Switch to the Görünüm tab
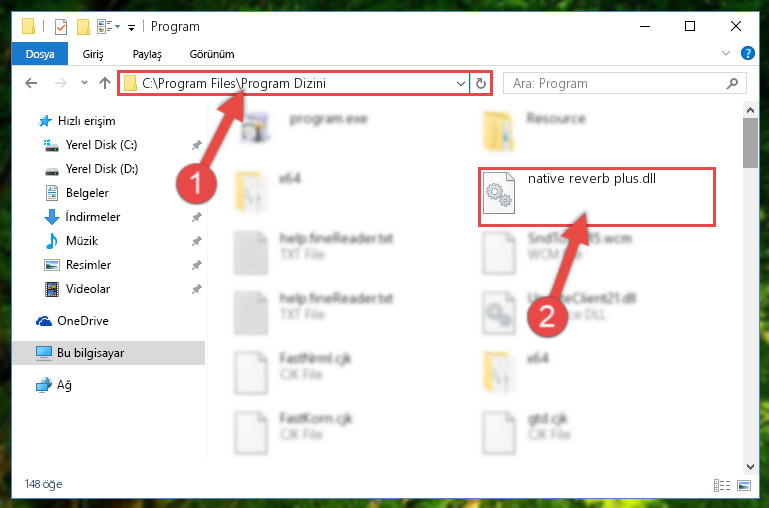769x508 pixels. (212, 54)
